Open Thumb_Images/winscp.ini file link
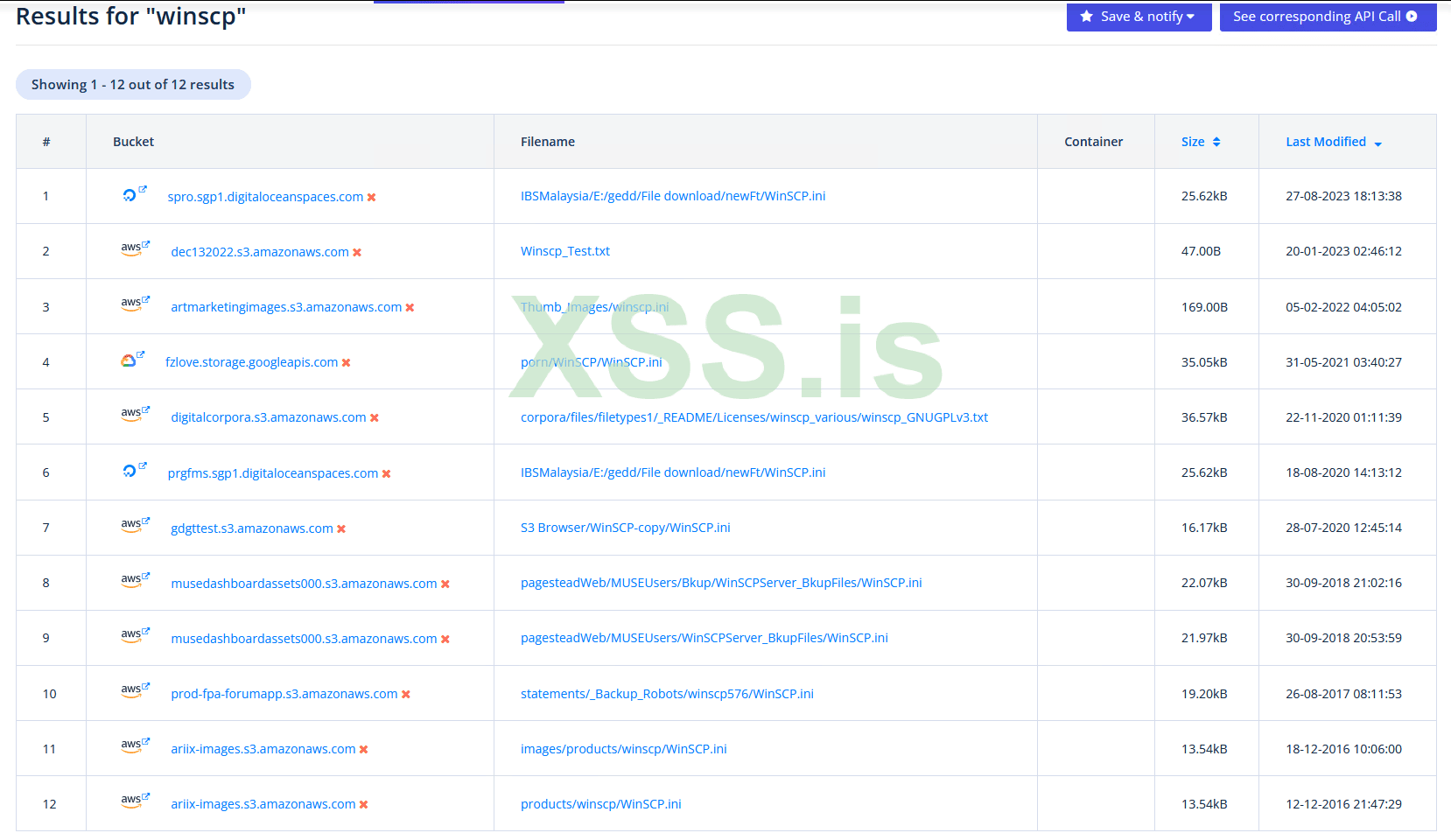The image size is (1451, 840). 594,307
